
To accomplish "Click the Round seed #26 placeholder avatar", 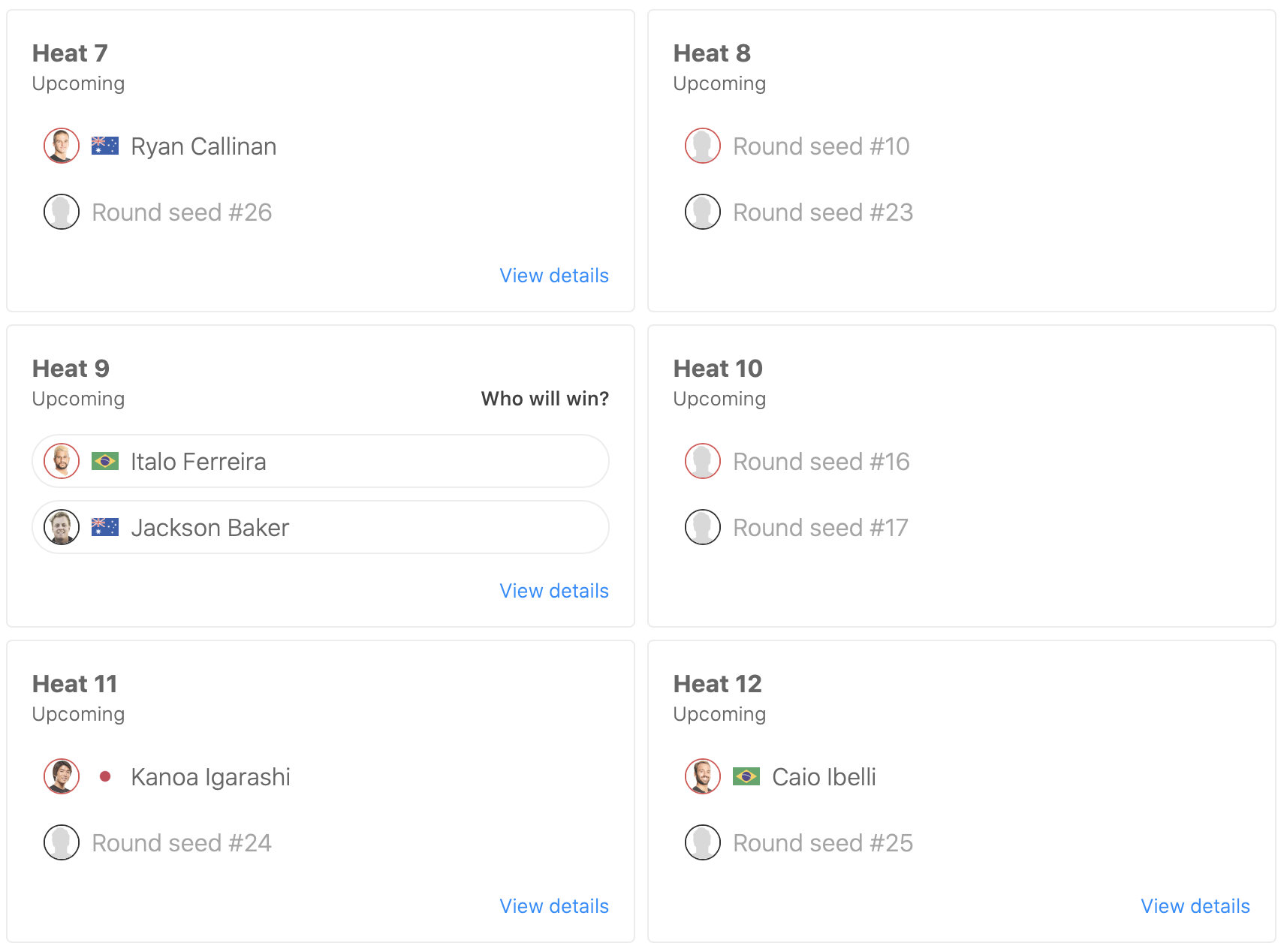I will pyautogui.click(x=62, y=212).
